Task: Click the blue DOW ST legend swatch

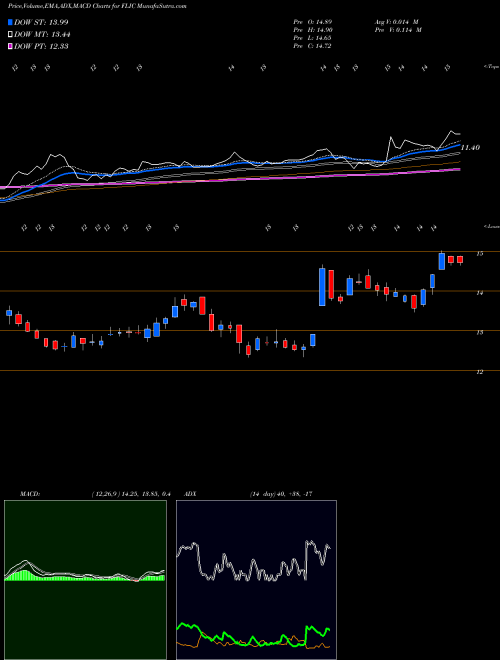Action: click(10, 22)
